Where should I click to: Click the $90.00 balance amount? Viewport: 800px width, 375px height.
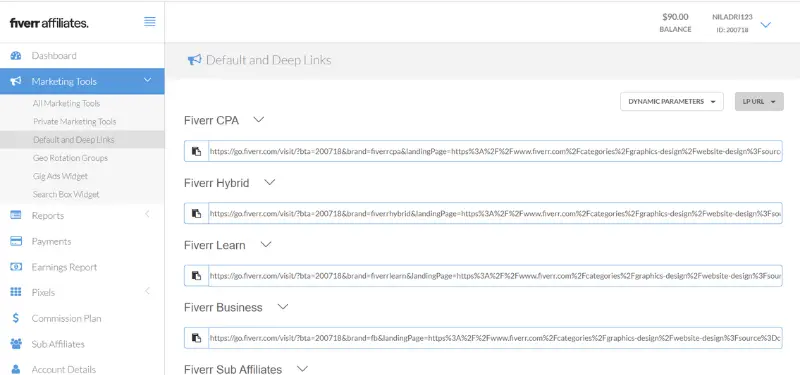(x=675, y=17)
